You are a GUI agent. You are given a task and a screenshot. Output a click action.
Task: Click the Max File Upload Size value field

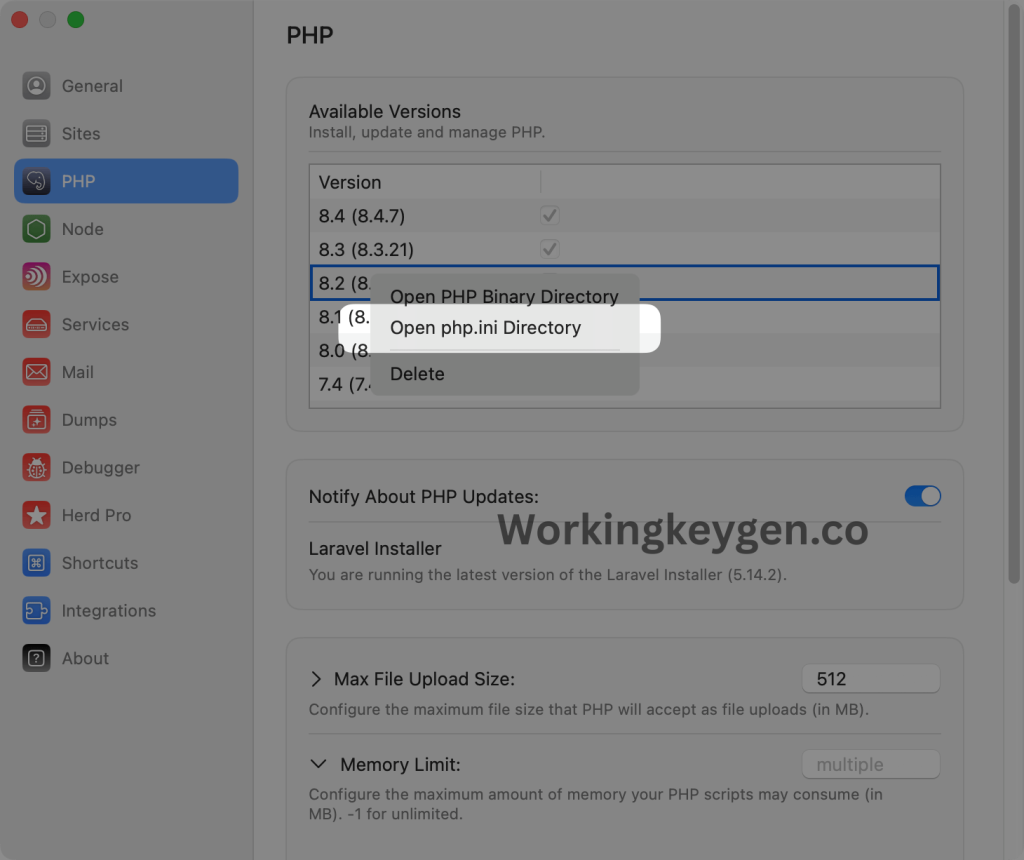pyautogui.click(x=870, y=678)
